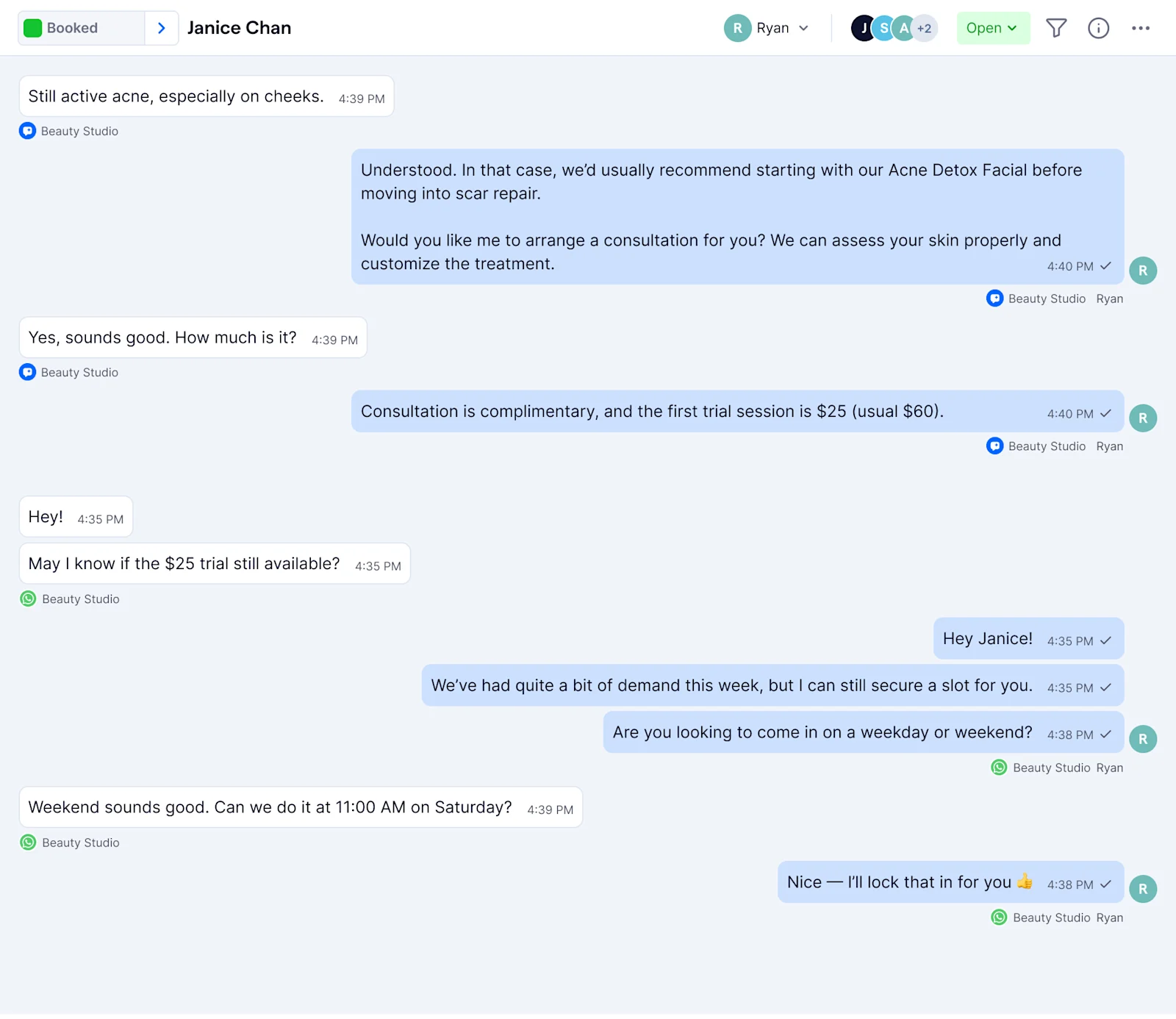Click the Janice Chan contact name
This screenshot has height=1019, width=1176.
[x=239, y=28]
